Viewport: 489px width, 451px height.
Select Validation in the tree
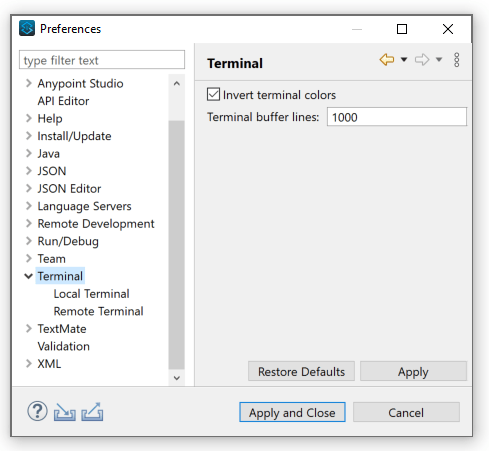pos(64,346)
